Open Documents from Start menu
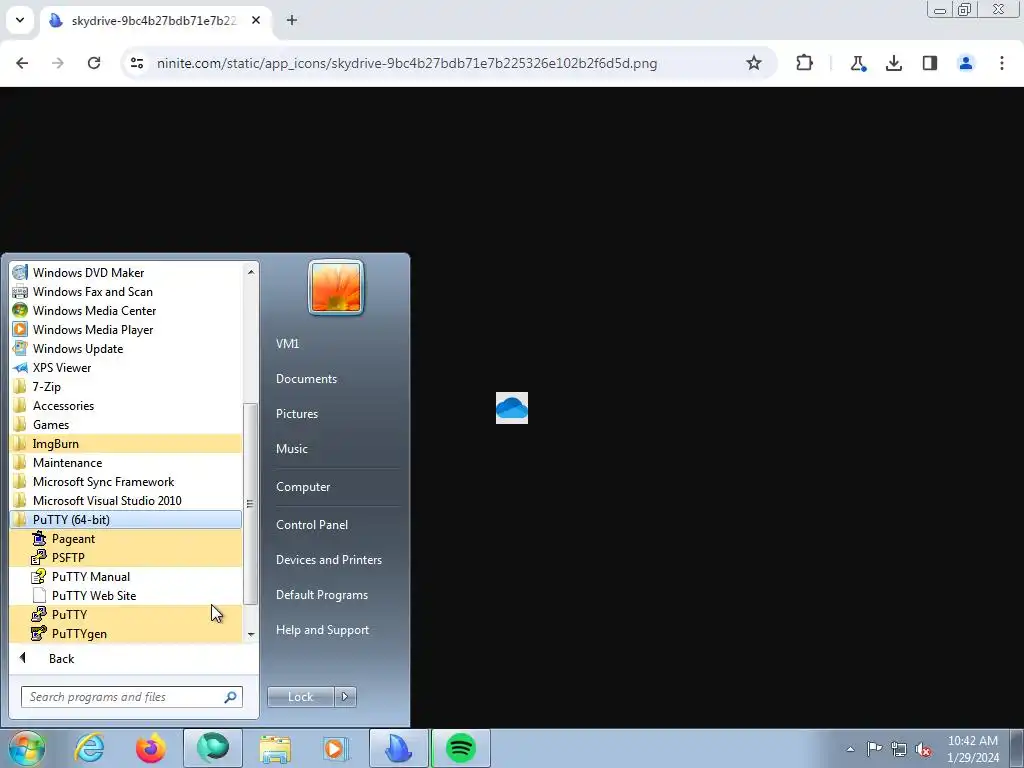Image resolution: width=1024 pixels, height=768 pixels. coord(306,379)
